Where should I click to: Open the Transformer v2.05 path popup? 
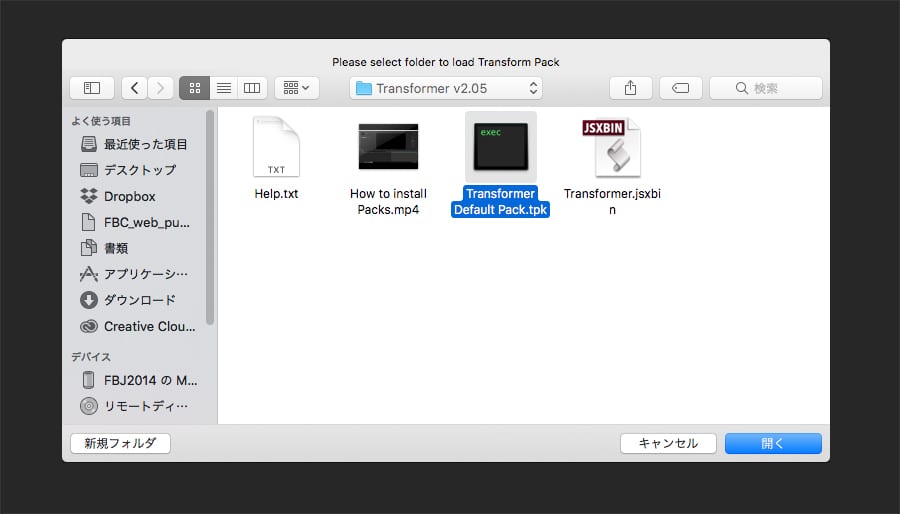click(445, 88)
